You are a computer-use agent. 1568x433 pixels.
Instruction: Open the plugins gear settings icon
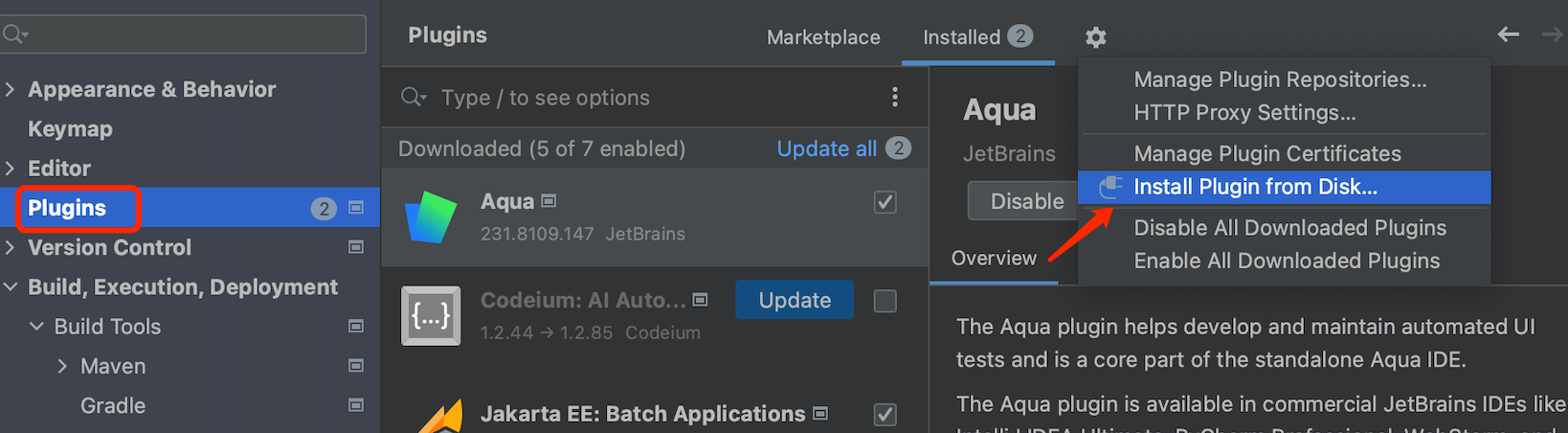coord(1096,37)
